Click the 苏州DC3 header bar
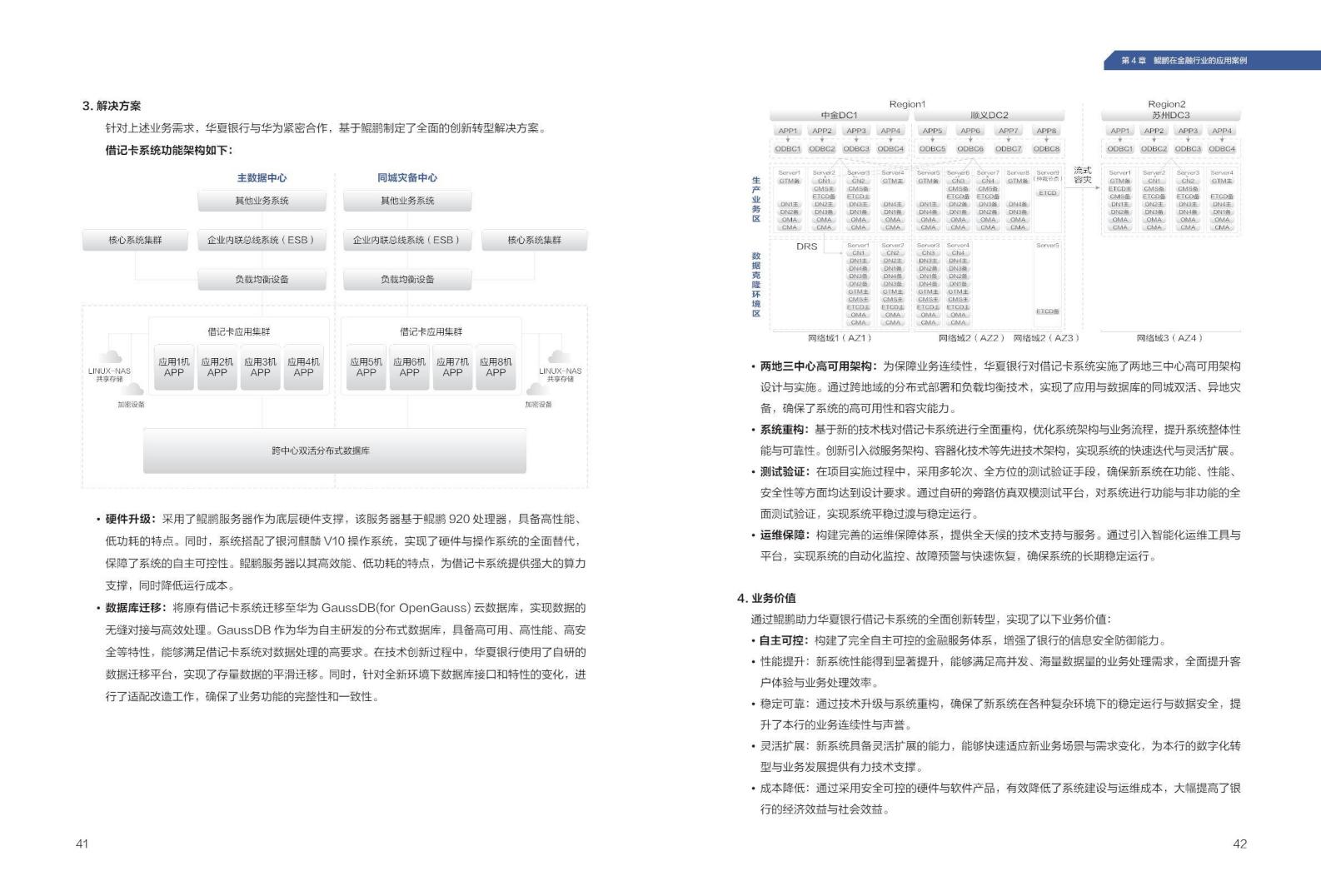Screen dimensions: 1321x896 coord(1170,115)
